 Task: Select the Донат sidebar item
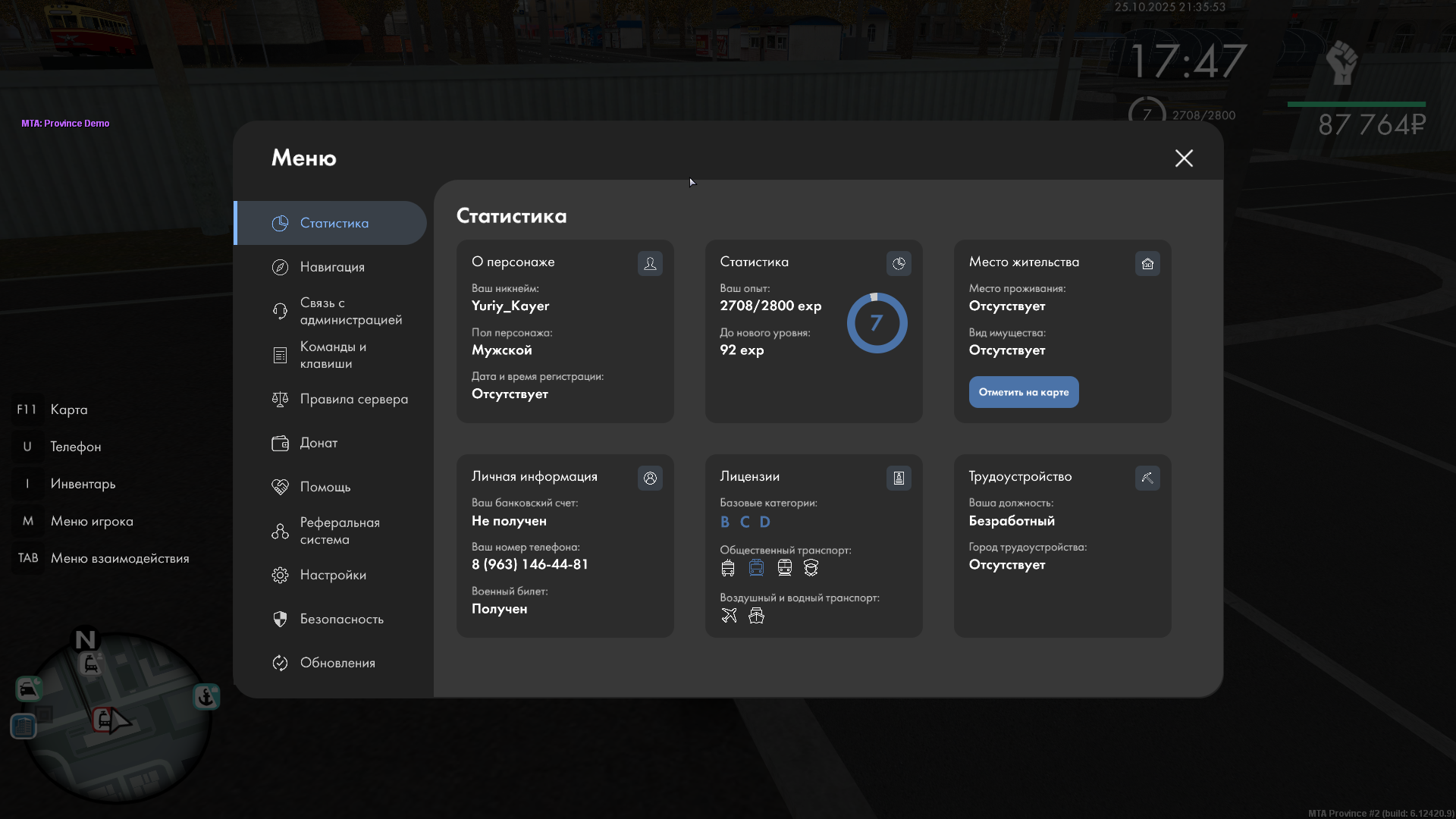[318, 443]
